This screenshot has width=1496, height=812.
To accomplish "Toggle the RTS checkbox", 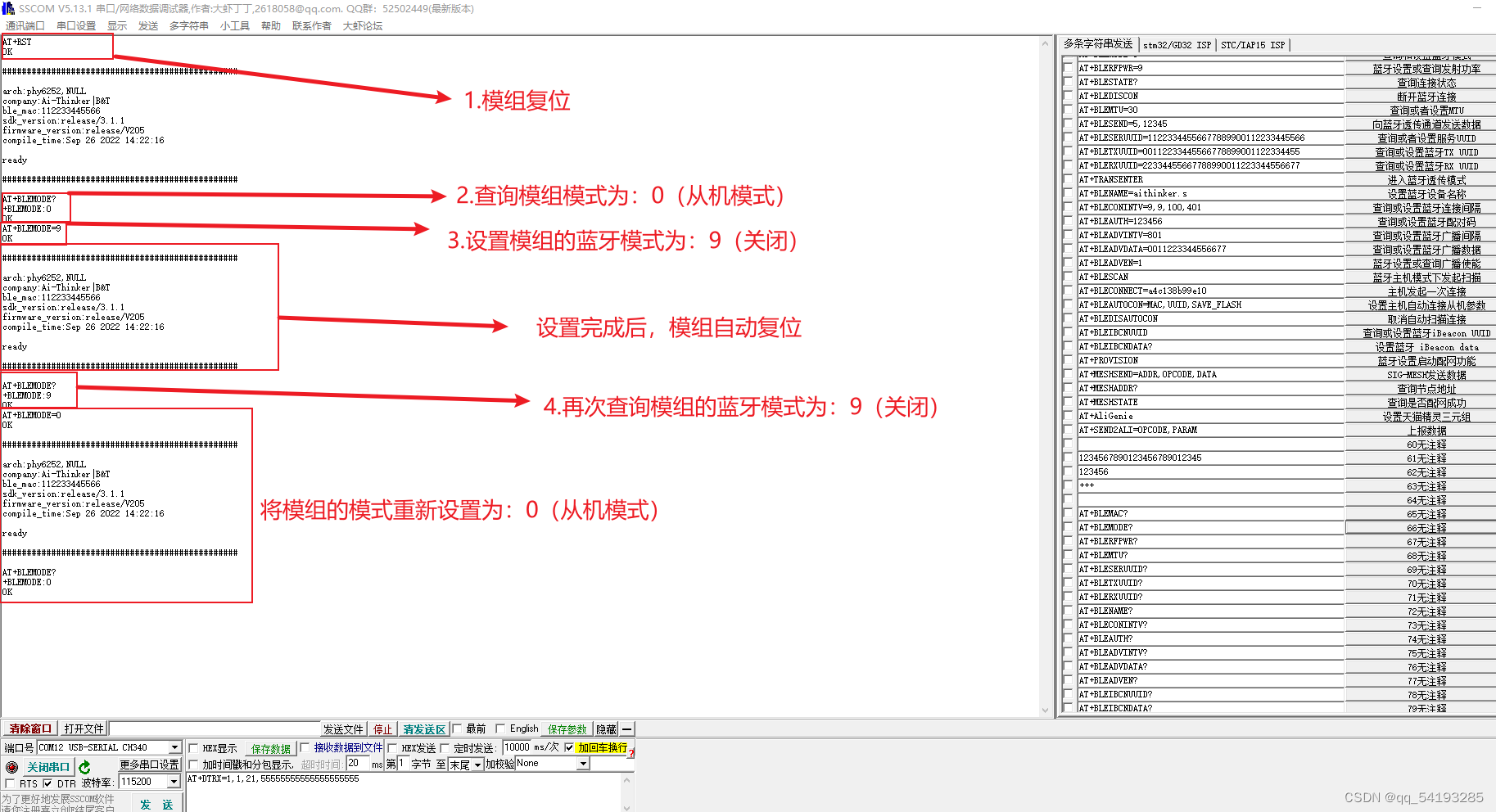I will click(10, 783).
